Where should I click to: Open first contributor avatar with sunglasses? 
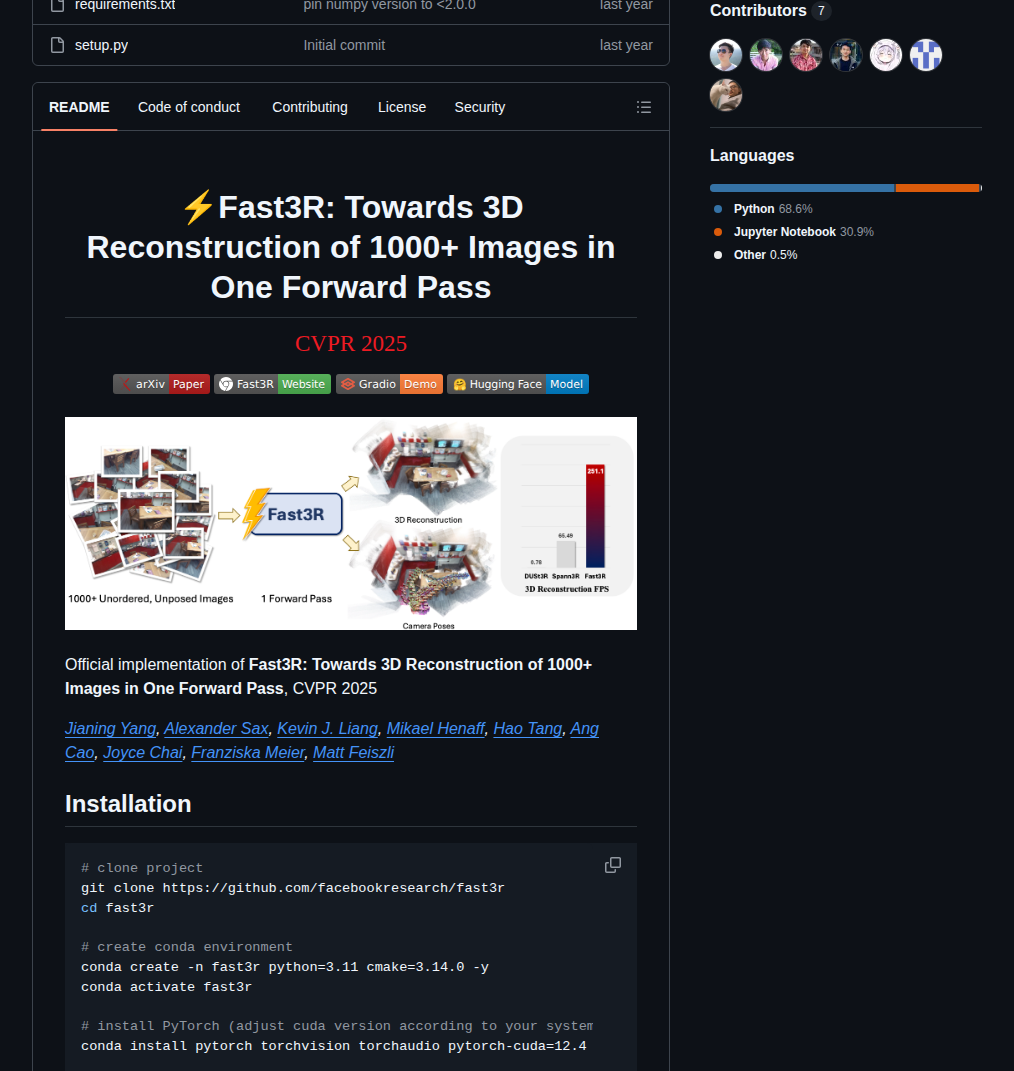point(726,55)
